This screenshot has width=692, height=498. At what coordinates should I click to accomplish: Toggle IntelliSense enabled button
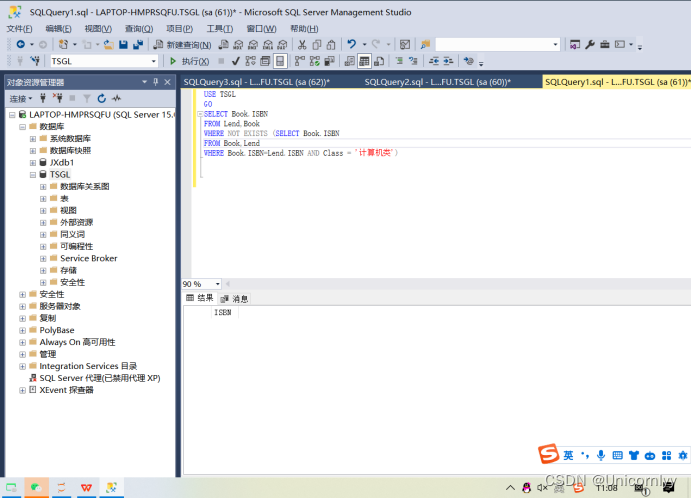coord(280,61)
